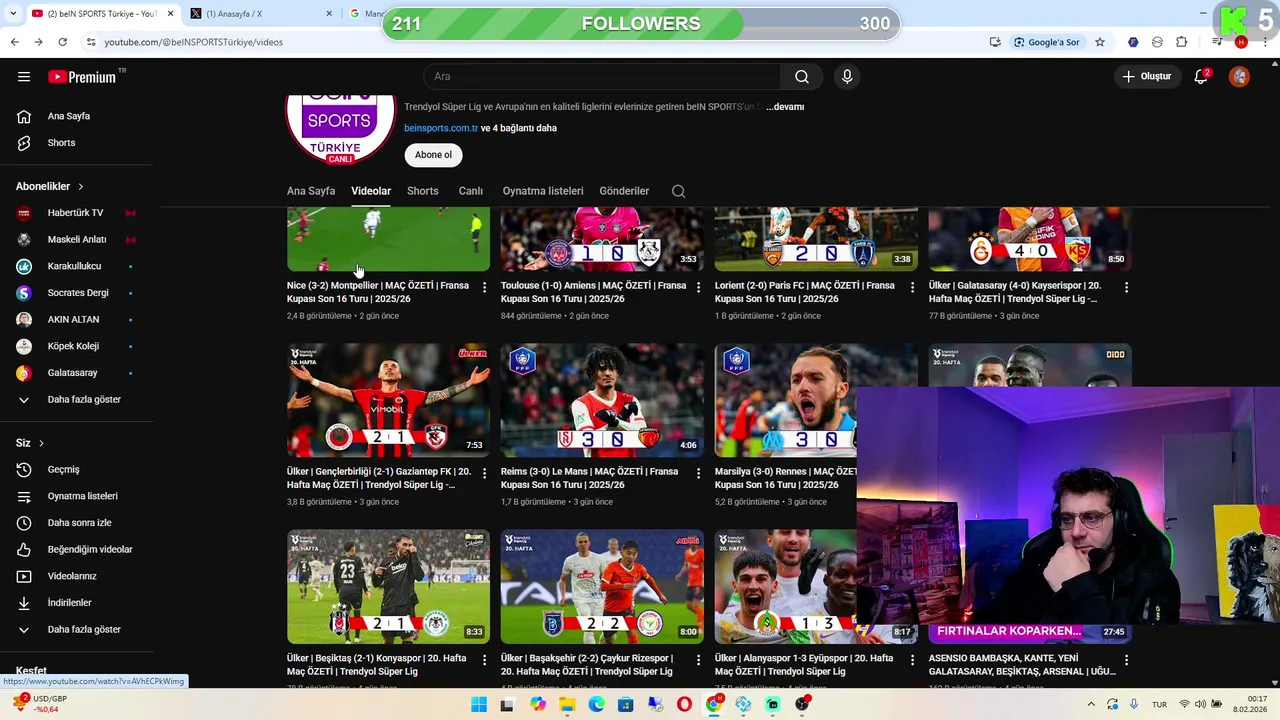Play the Reims 3-0 Le Mans thumbnail
Viewport: 1280px width, 720px height.
(602, 400)
